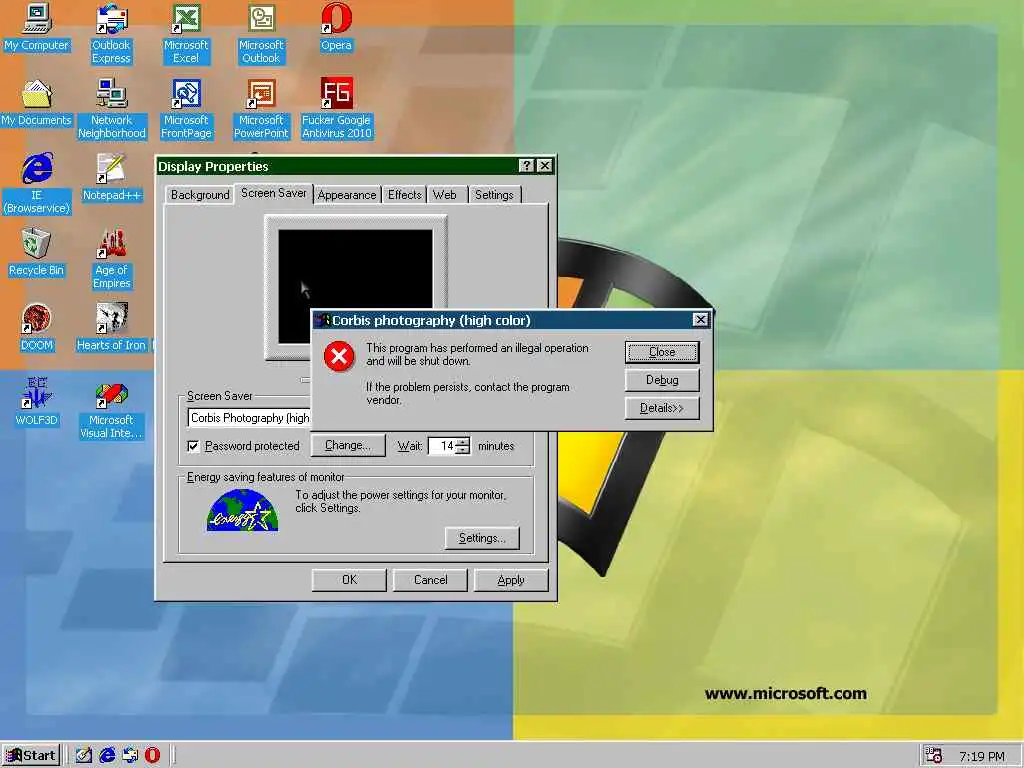Click the system tray scheduler icon
This screenshot has width=1024, height=768.
click(934, 756)
